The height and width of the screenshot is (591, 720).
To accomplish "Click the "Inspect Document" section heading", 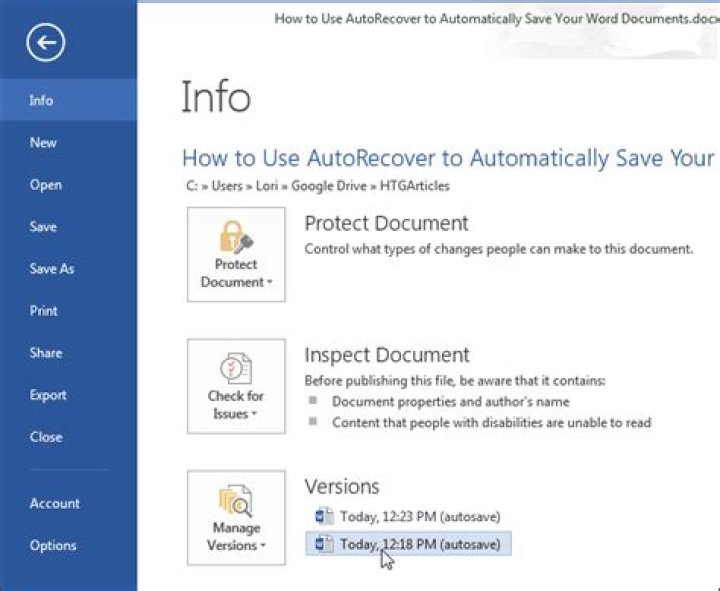I will (387, 355).
